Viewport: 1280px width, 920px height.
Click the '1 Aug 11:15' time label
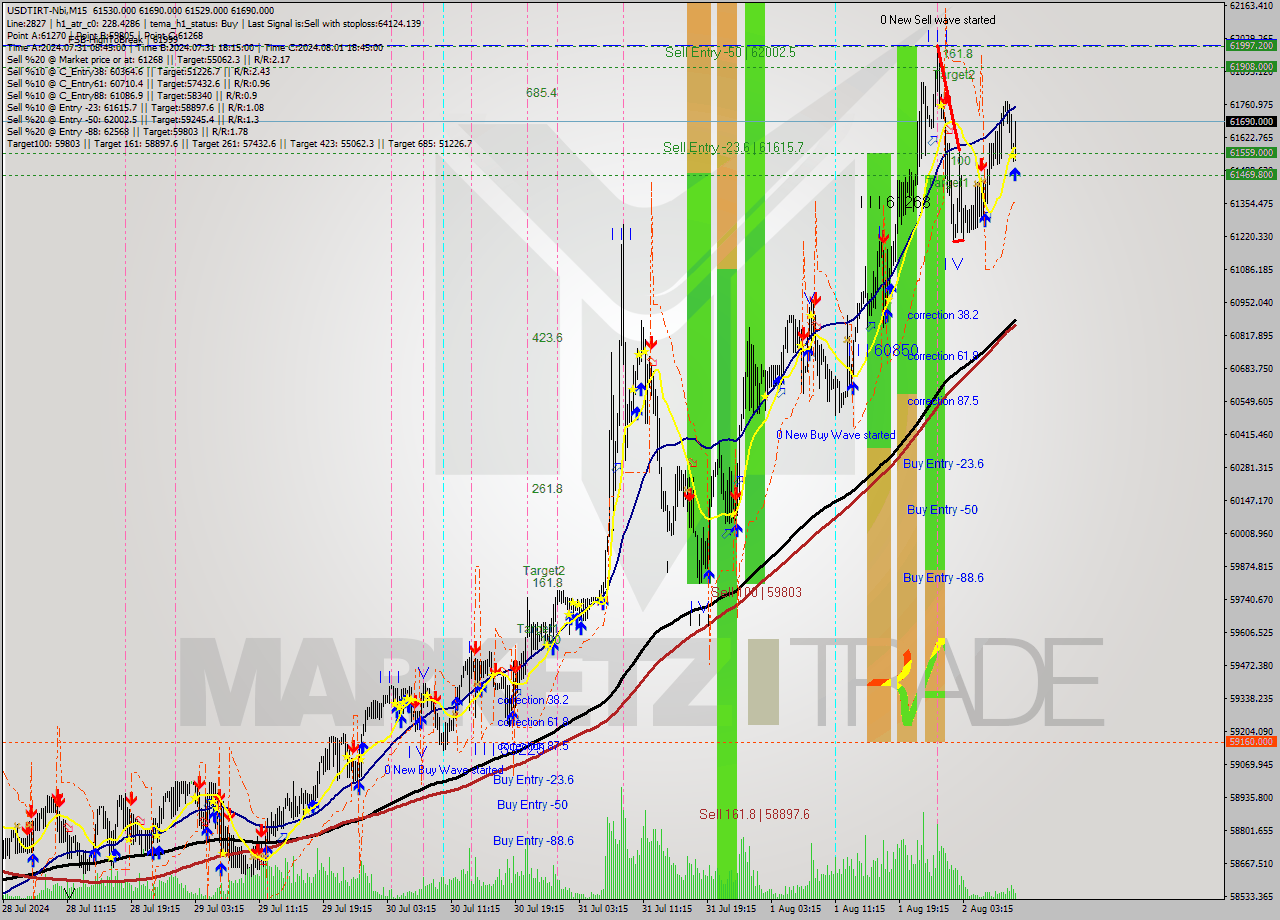click(x=860, y=910)
